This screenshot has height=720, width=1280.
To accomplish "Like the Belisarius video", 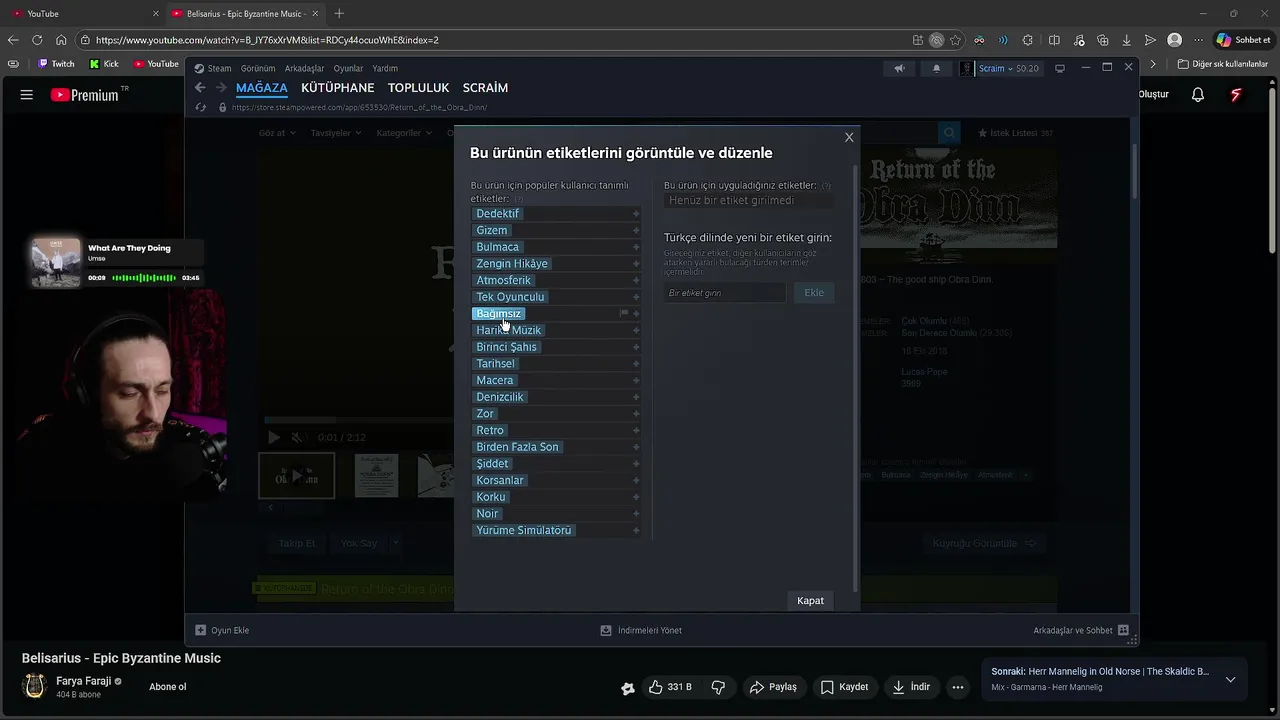I will pyautogui.click(x=670, y=687).
